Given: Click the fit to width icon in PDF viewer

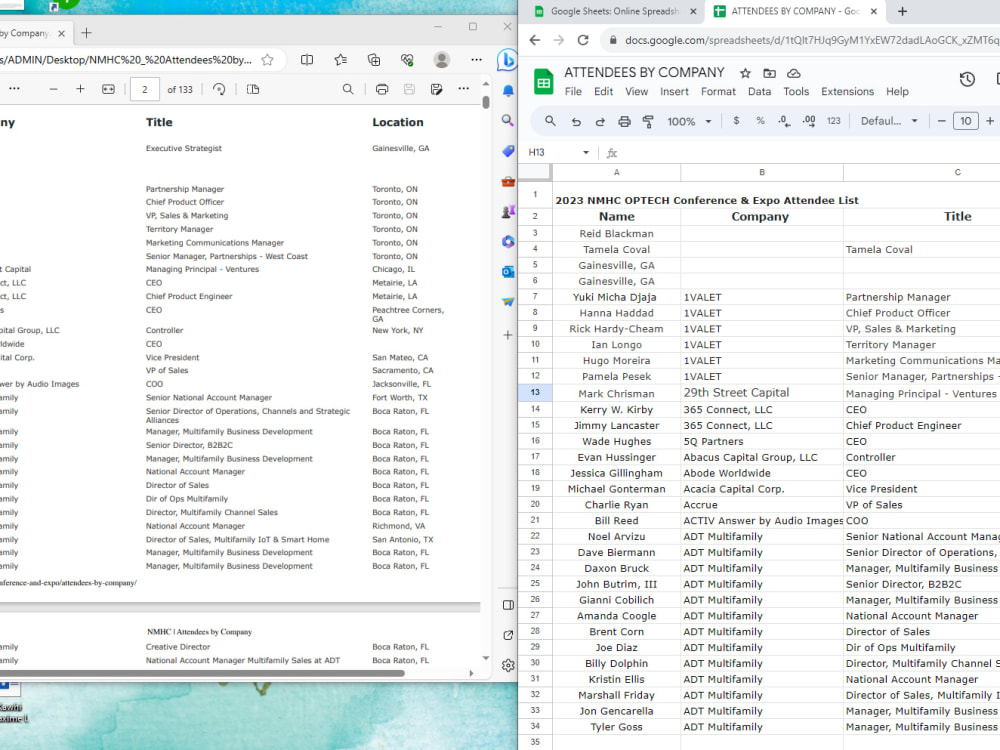Looking at the screenshot, I should pos(108,89).
